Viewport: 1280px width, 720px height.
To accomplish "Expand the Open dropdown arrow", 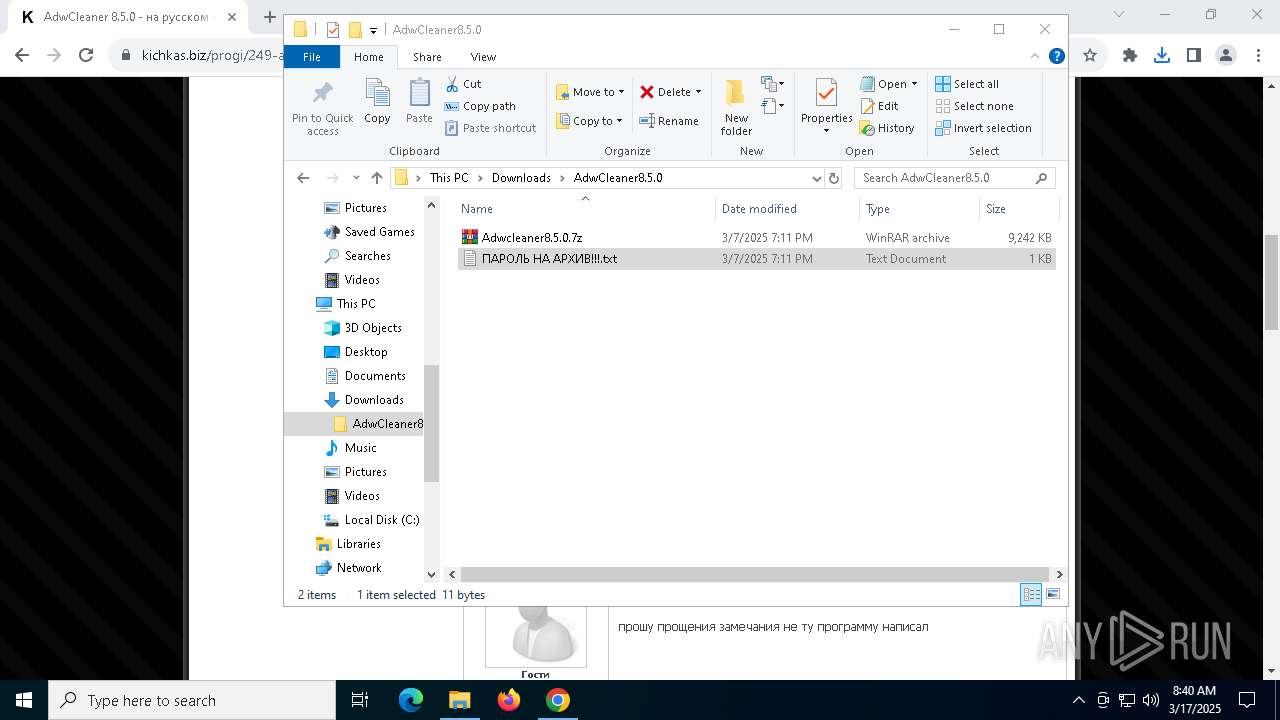I will (914, 84).
